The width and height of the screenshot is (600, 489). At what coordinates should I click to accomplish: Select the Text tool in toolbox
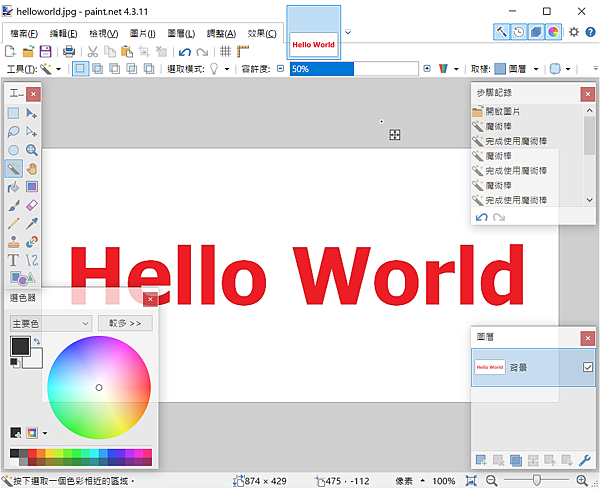coord(14,260)
